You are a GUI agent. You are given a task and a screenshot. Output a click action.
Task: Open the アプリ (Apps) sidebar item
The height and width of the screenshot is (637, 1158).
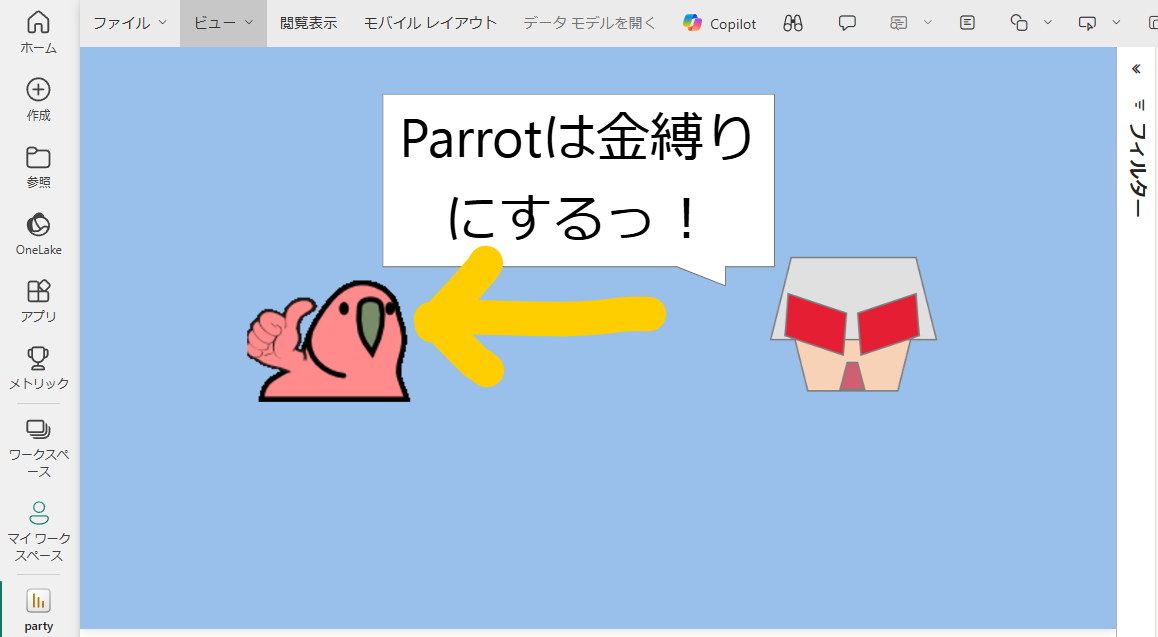click(38, 300)
